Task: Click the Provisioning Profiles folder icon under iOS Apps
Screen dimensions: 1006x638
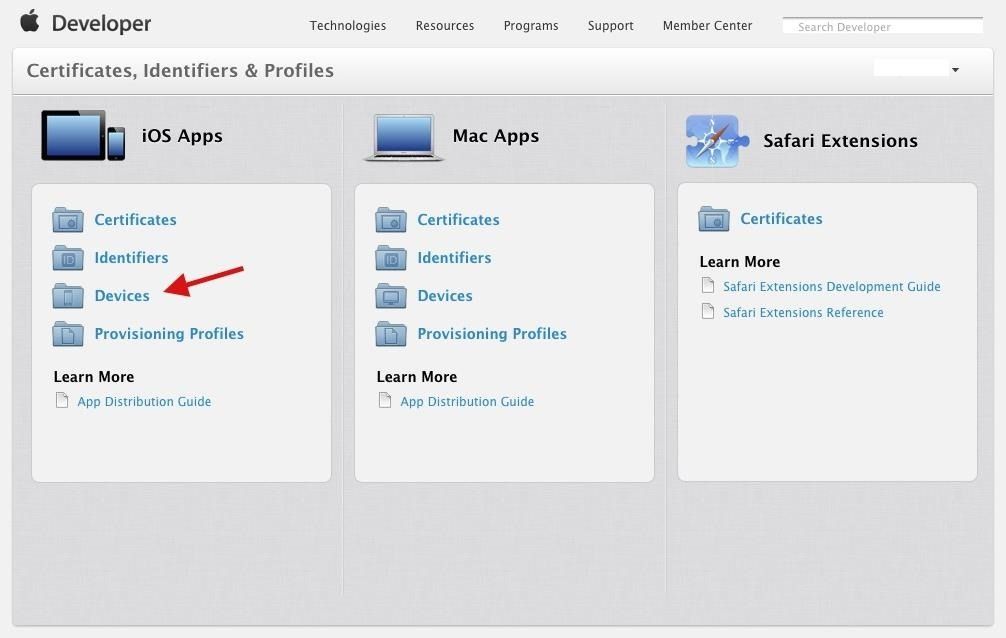Action: tap(67, 333)
